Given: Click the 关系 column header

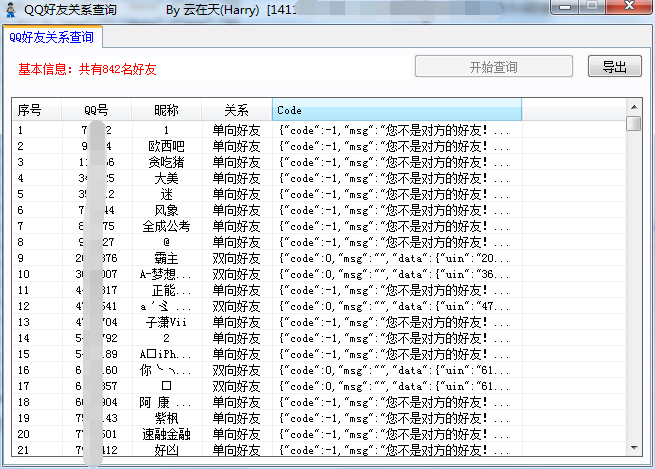Looking at the screenshot, I should 236,110.
